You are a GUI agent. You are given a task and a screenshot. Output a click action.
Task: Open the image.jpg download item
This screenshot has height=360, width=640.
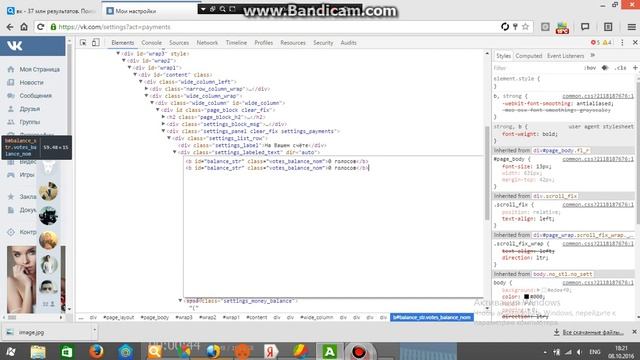[x=31, y=332]
